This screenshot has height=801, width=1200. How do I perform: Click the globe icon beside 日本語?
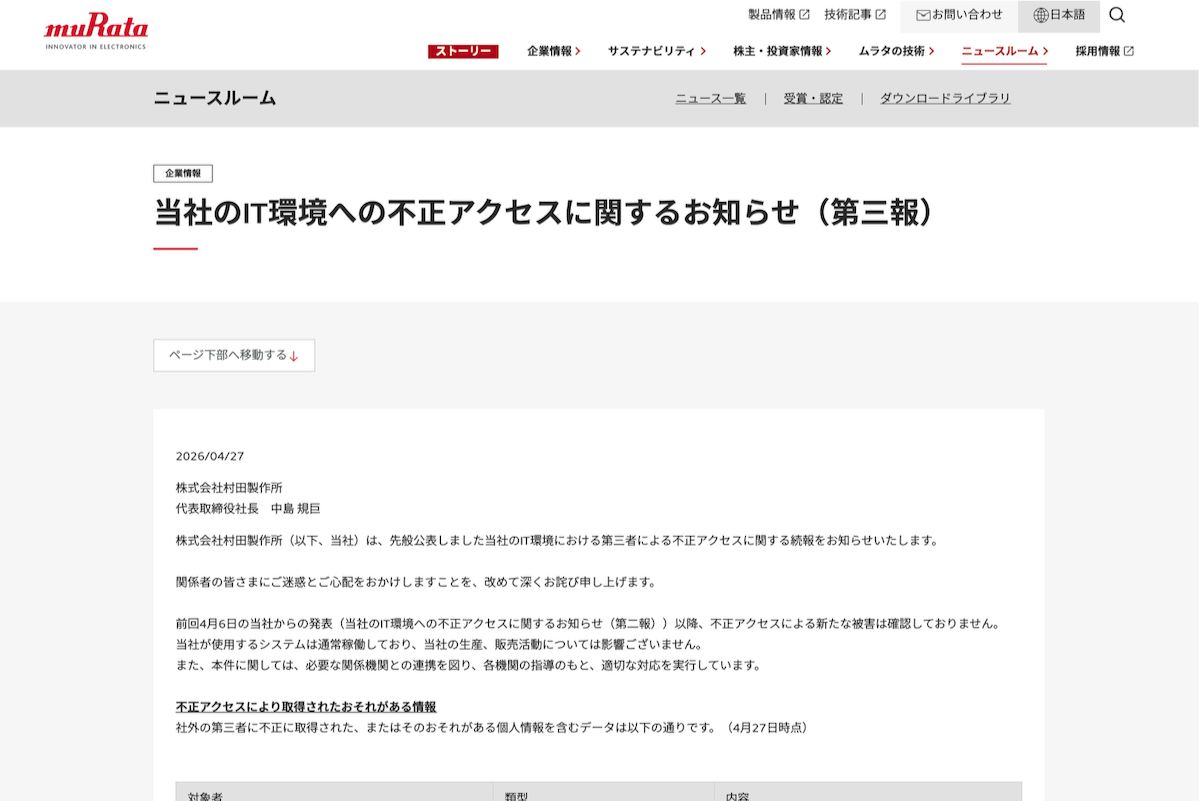coord(1040,15)
